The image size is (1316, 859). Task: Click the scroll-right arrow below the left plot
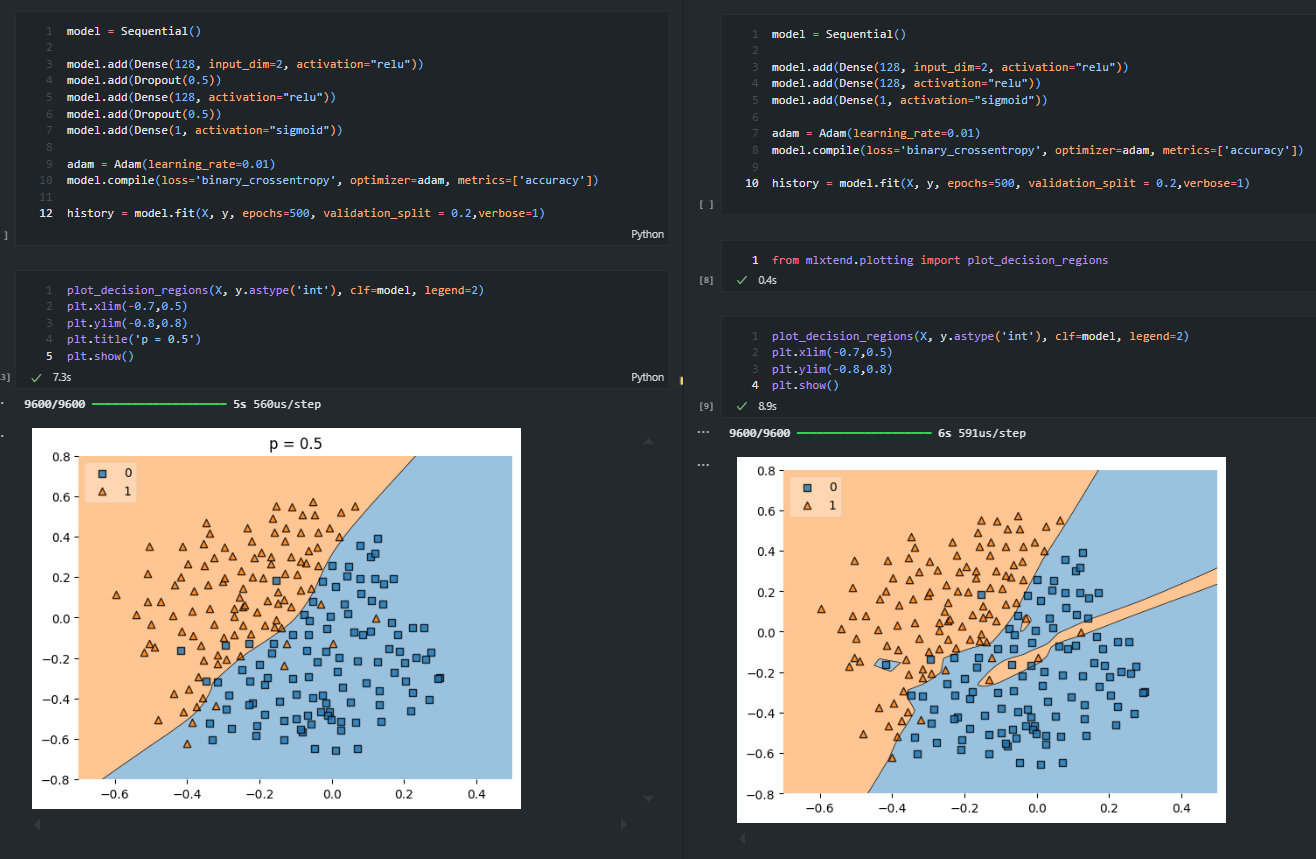[x=622, y=825]
